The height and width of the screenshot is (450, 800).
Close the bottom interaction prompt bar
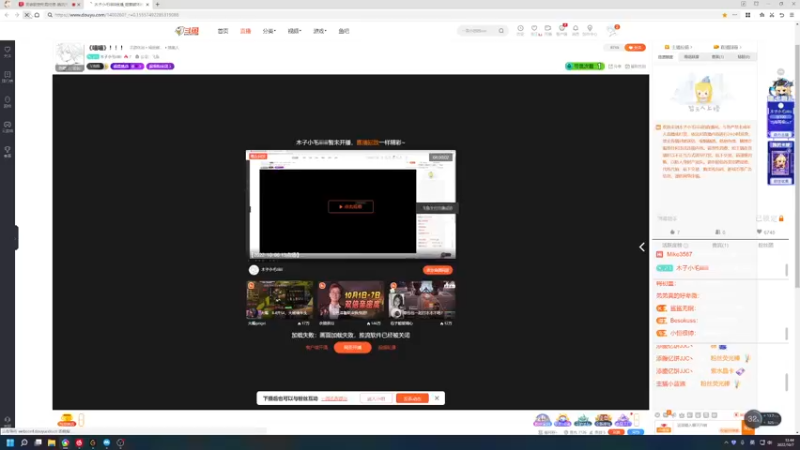(437, 398)
